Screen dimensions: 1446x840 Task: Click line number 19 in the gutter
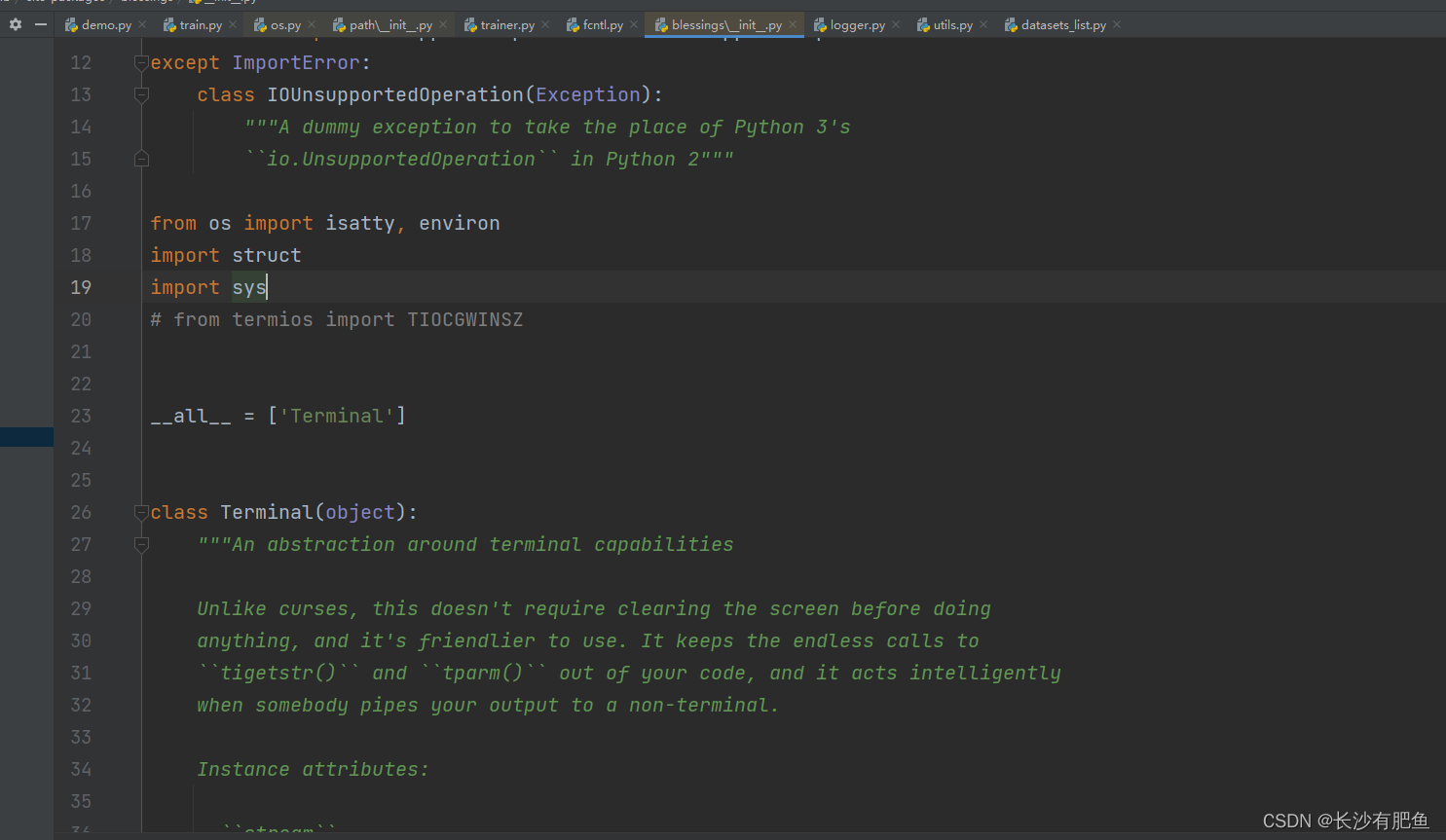(x=81, y=287)
